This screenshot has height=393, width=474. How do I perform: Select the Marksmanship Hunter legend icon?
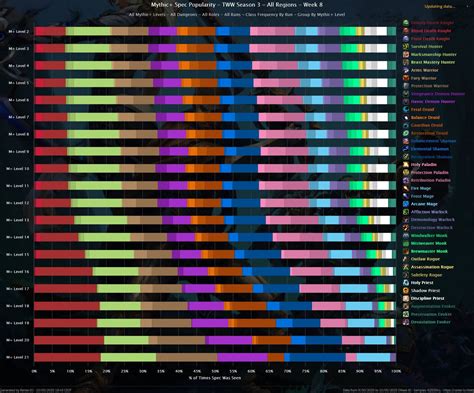[406, 54]
